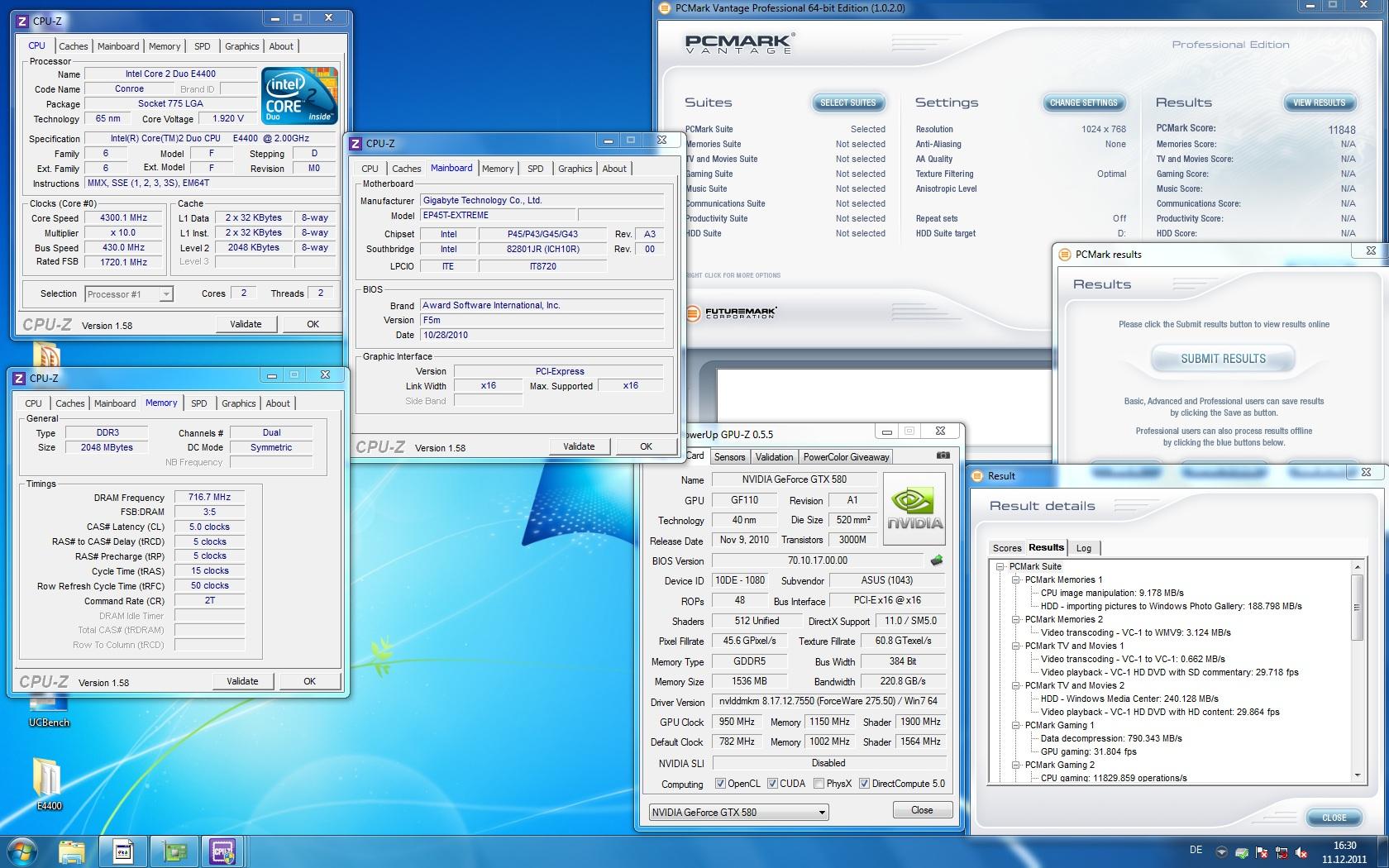Click OK in CPU-Z Memory window
This screenshot has height=868, width=1389.
309,681
